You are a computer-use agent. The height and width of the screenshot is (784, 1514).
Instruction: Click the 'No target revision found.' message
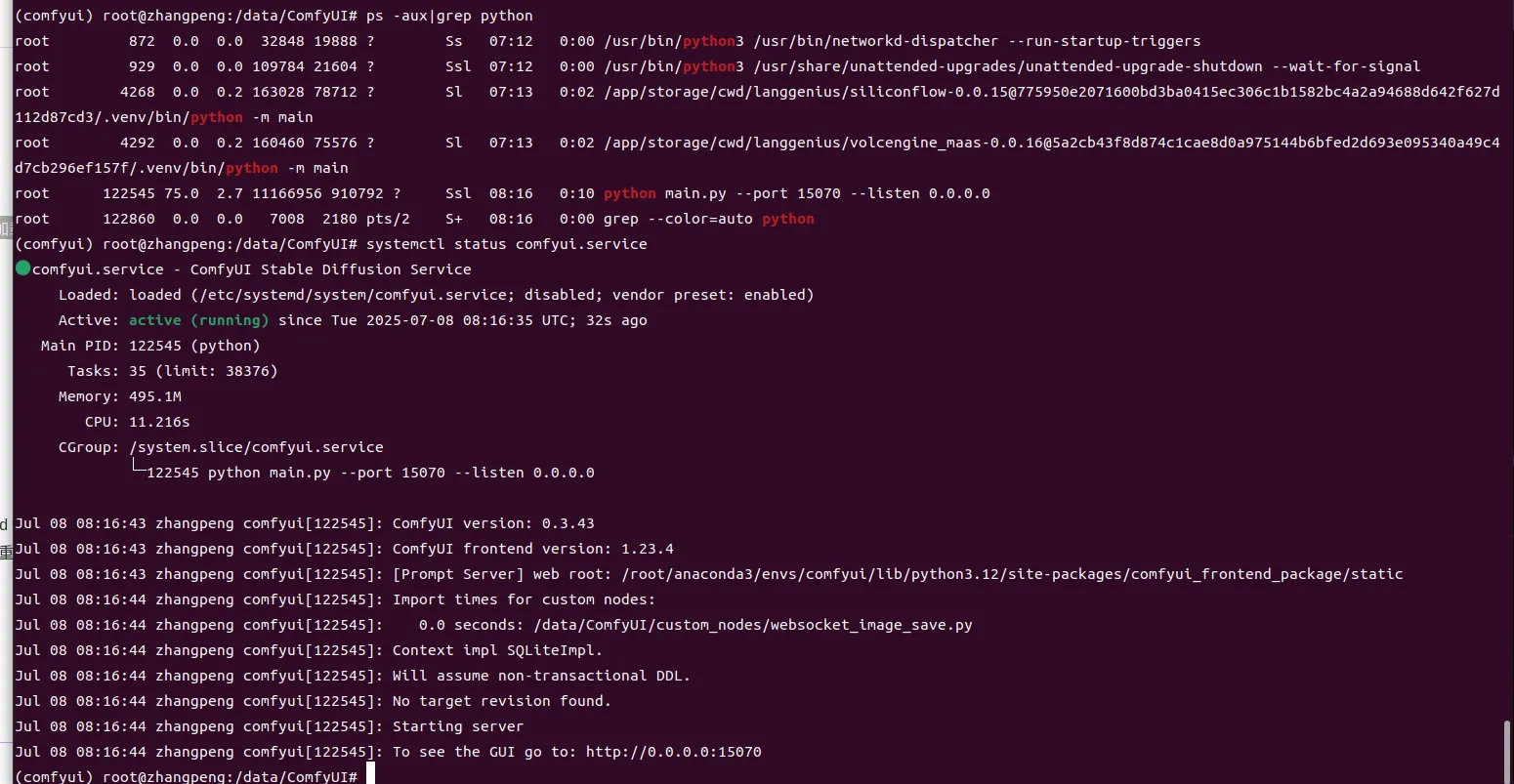(502, 701)
